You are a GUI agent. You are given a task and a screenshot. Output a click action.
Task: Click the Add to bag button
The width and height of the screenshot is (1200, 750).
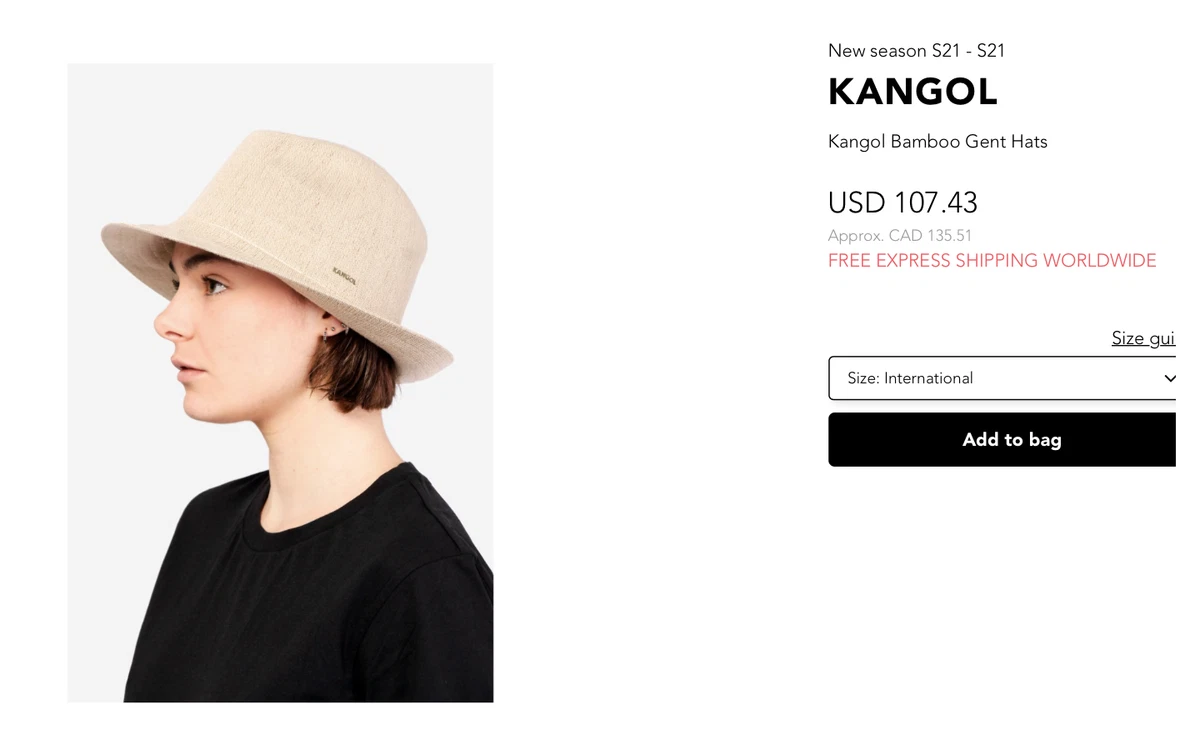(1003, 439)
